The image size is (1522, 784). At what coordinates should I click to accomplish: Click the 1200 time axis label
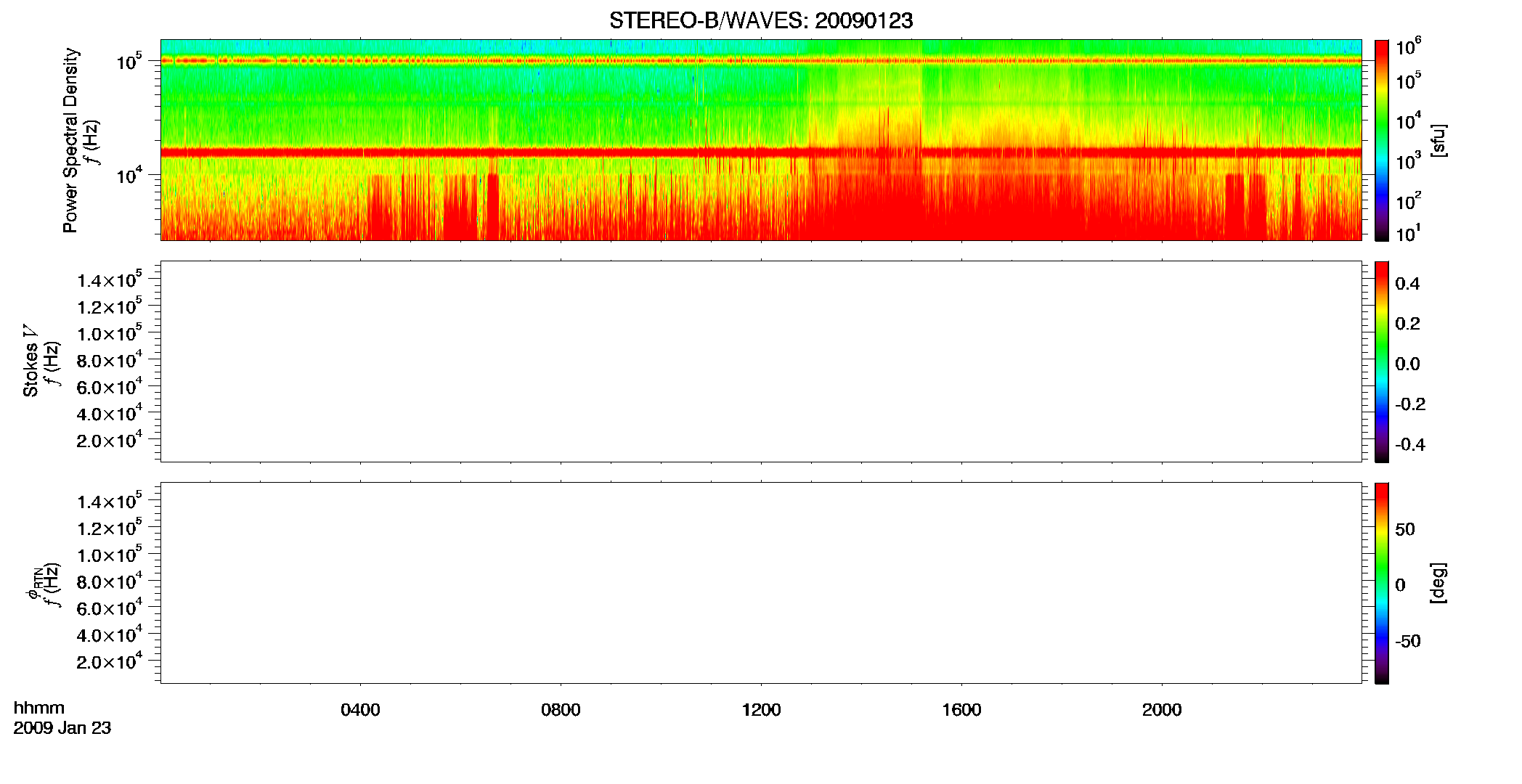point(761,710)
